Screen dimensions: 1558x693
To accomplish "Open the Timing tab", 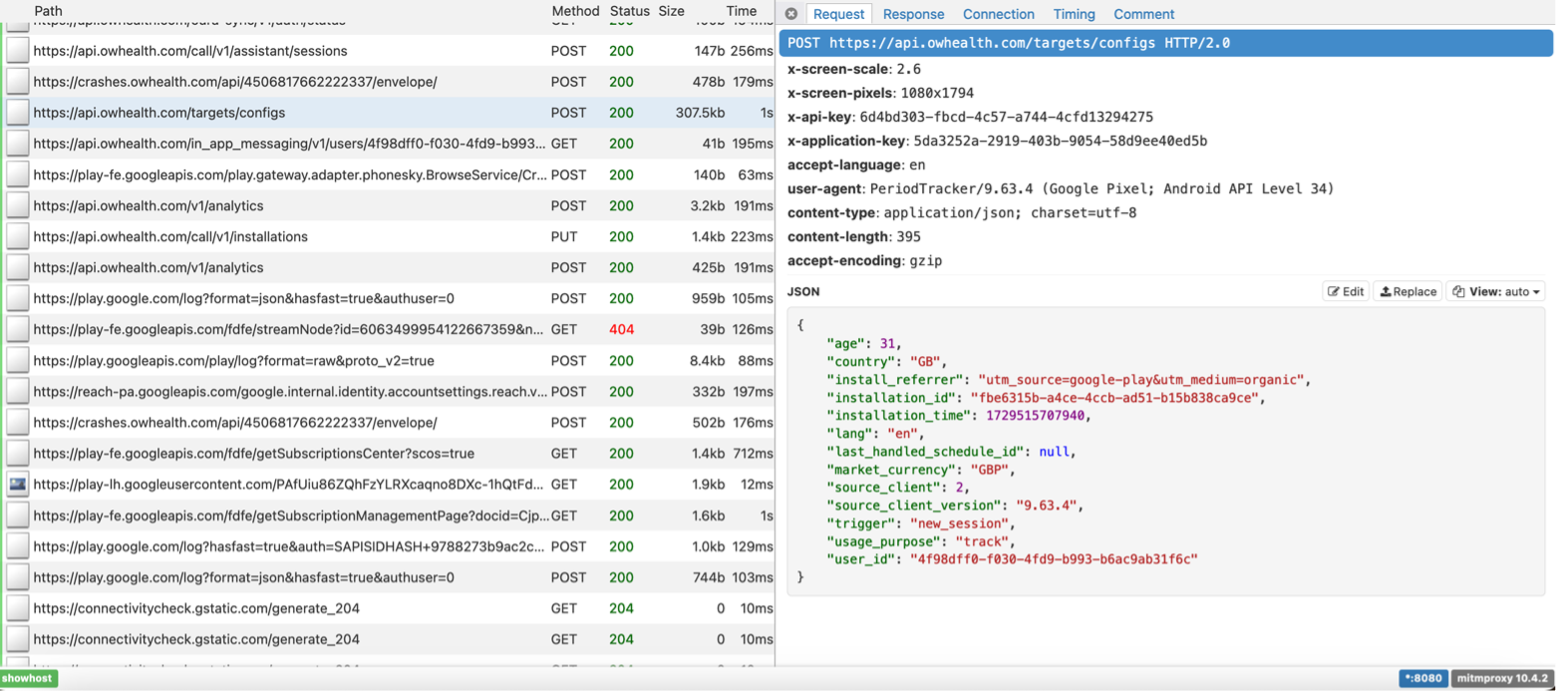I will [1074, 14].
